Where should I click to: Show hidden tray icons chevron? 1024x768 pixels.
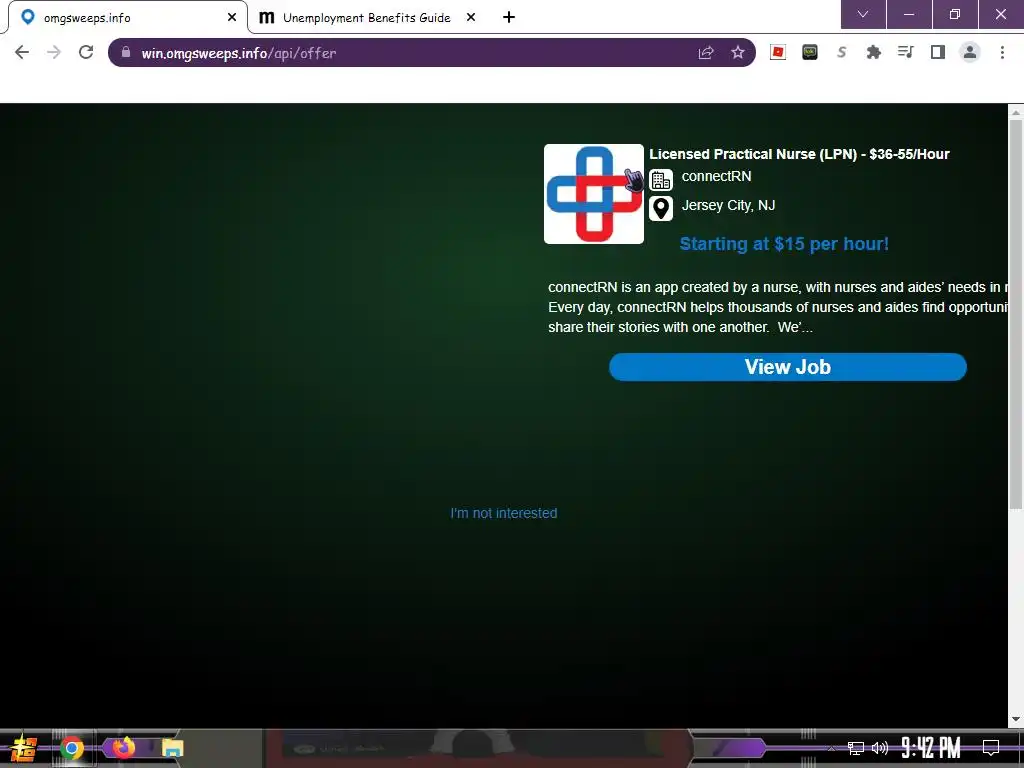[x=831, y=748]
